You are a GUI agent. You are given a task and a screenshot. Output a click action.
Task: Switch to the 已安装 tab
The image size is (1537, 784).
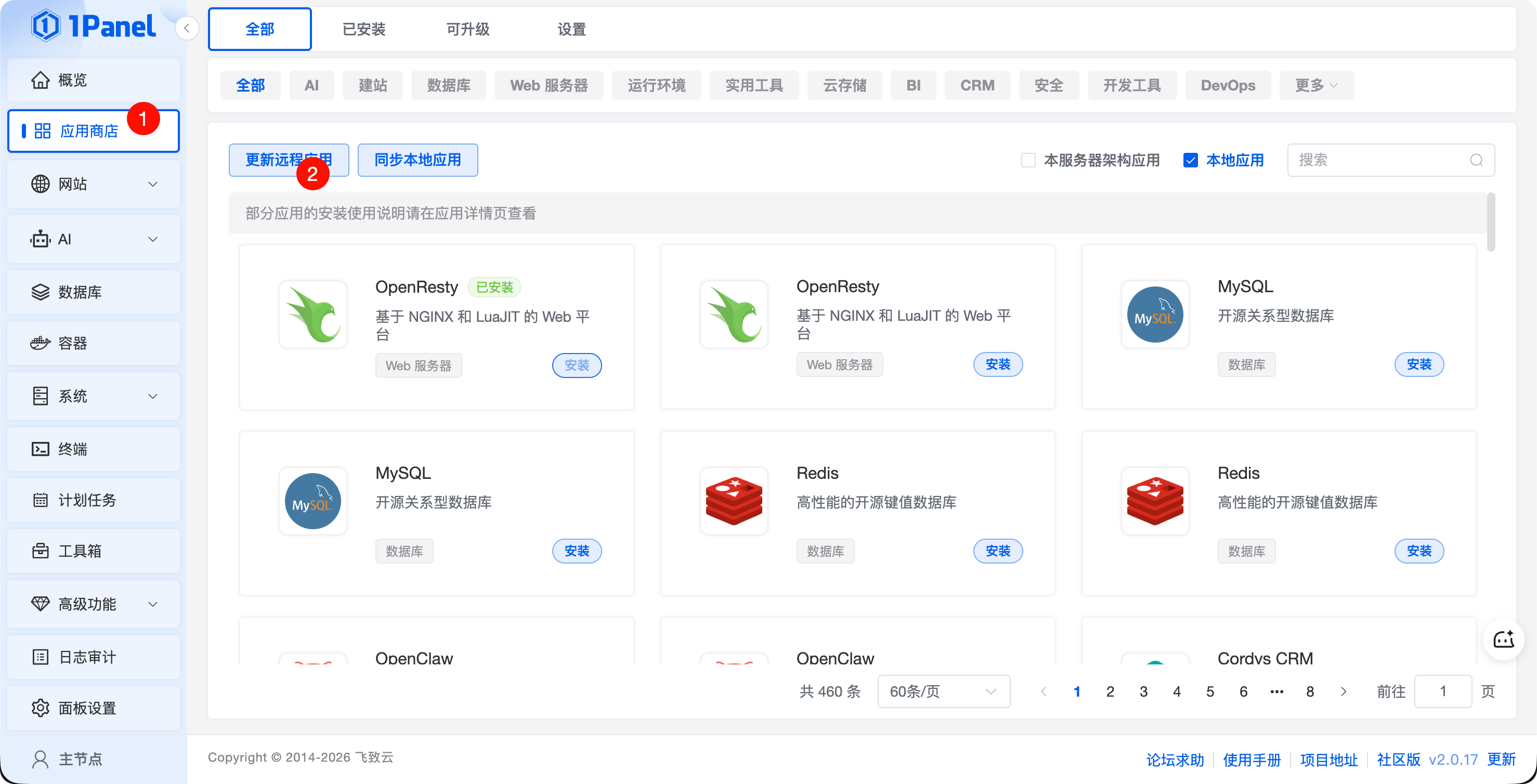363,29
